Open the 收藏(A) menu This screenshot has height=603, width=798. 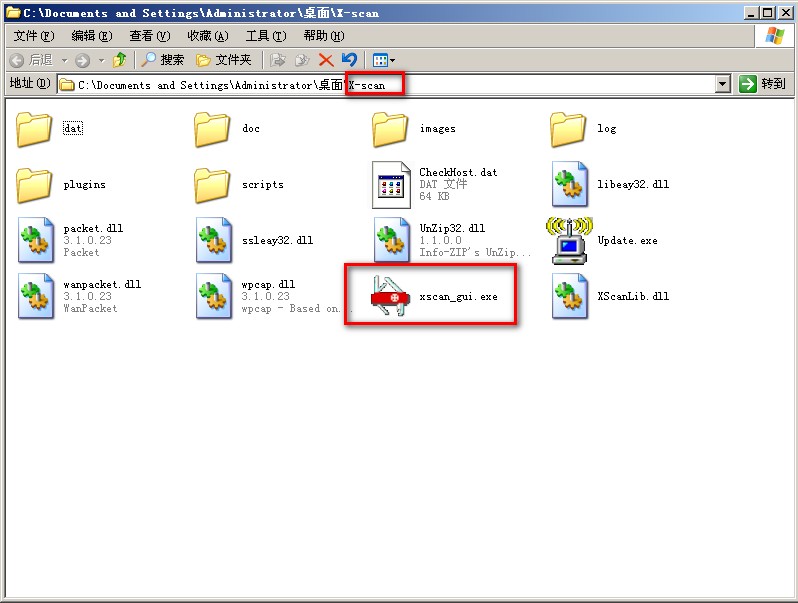pyautogui.click(x=208, y=36)
